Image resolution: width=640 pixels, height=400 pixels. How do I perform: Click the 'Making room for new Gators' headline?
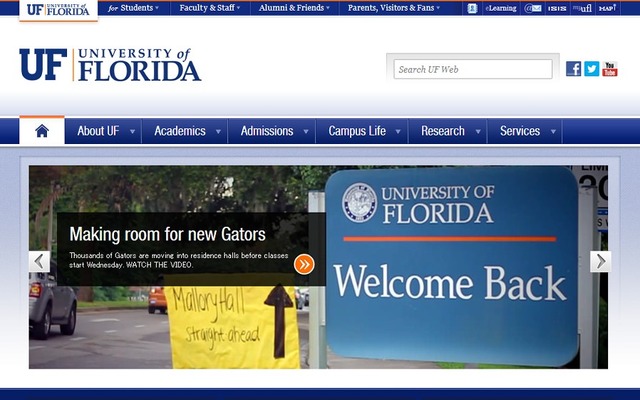click(x=167, y=234)
